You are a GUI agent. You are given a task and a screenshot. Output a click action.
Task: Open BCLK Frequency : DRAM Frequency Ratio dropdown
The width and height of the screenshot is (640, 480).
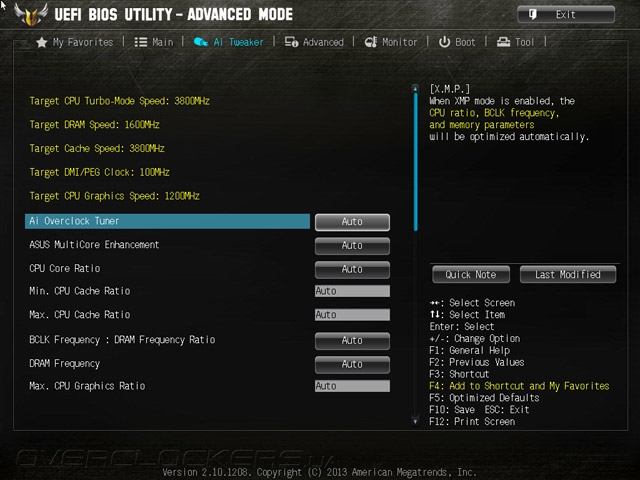tap(352, 341)
